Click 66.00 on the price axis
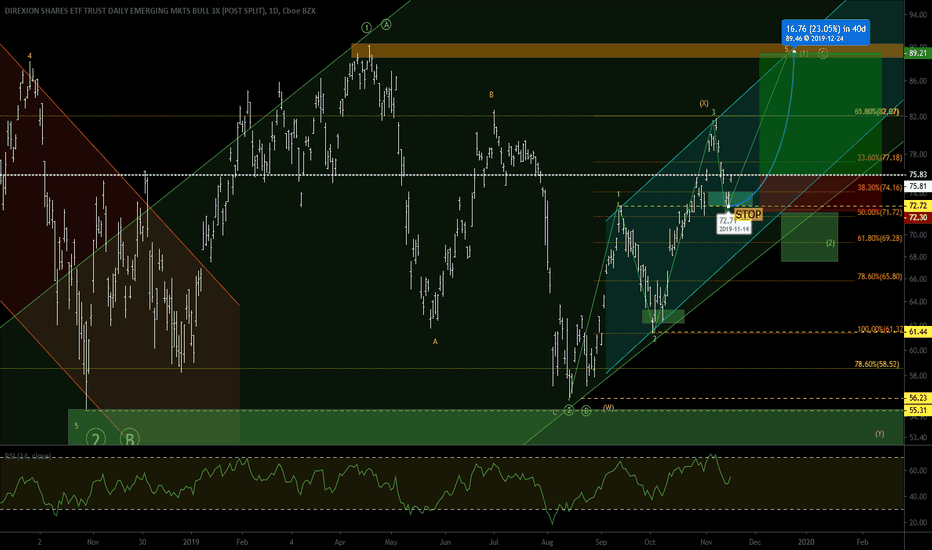The height and width of the screenshot is (550, 932). 918,279
